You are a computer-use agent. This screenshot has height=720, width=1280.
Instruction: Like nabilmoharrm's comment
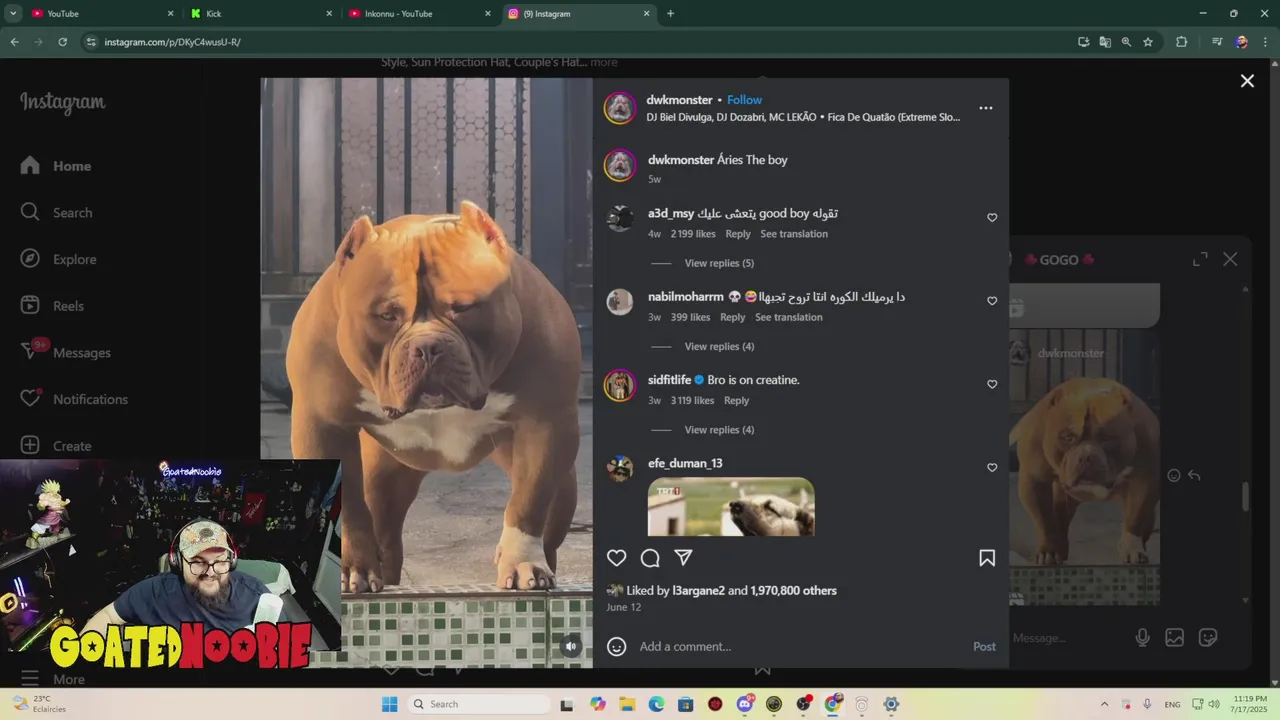pos(992,301)
